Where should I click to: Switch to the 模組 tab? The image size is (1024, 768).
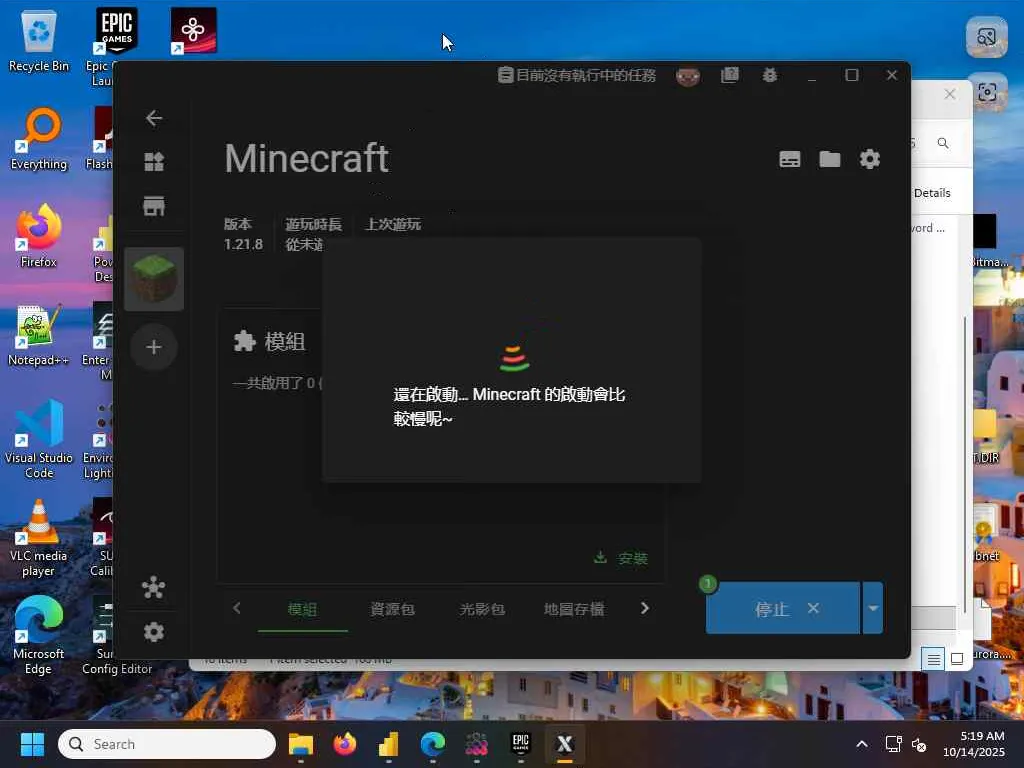point(302,609)
